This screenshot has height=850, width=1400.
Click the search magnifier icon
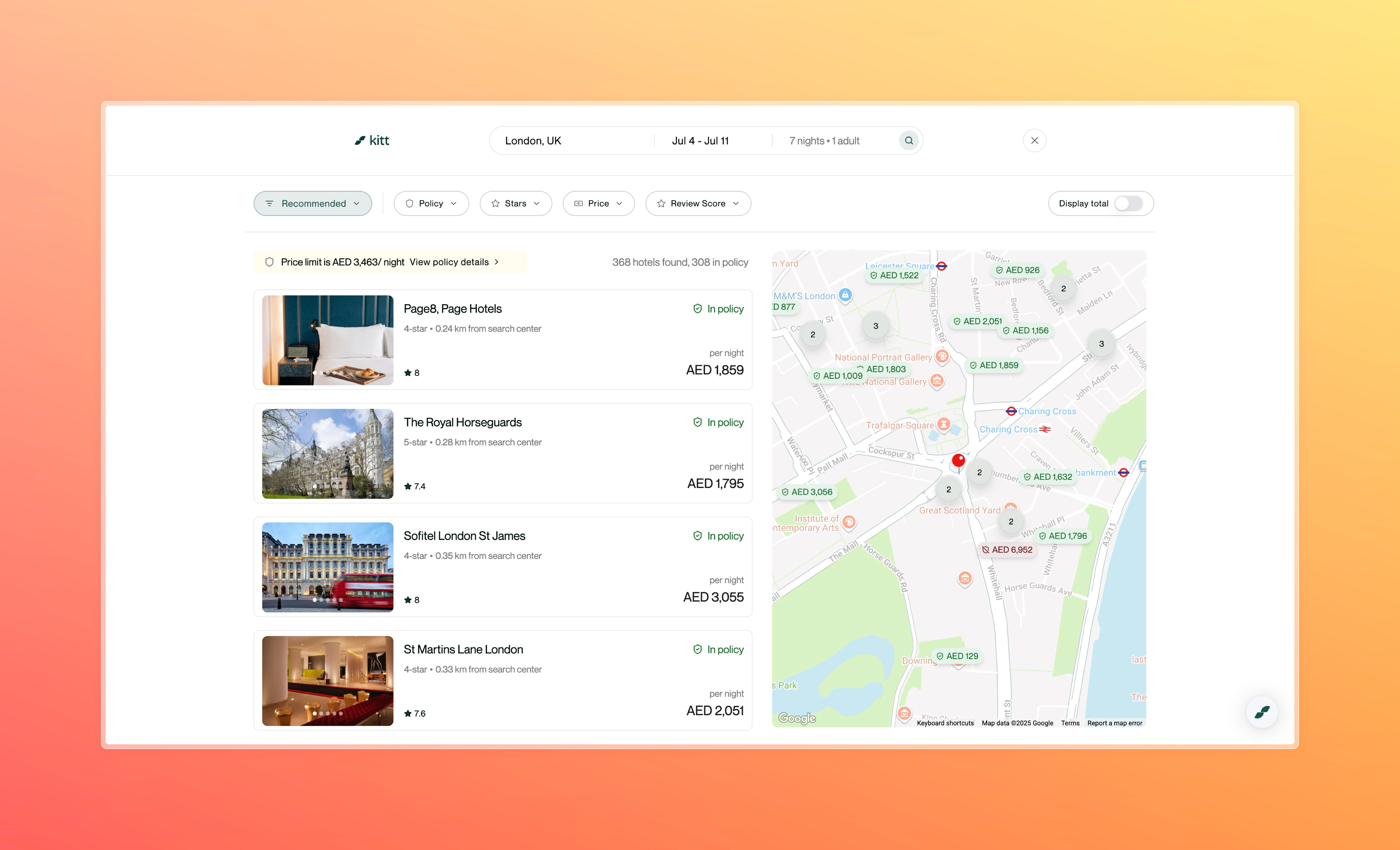(909, 140)
